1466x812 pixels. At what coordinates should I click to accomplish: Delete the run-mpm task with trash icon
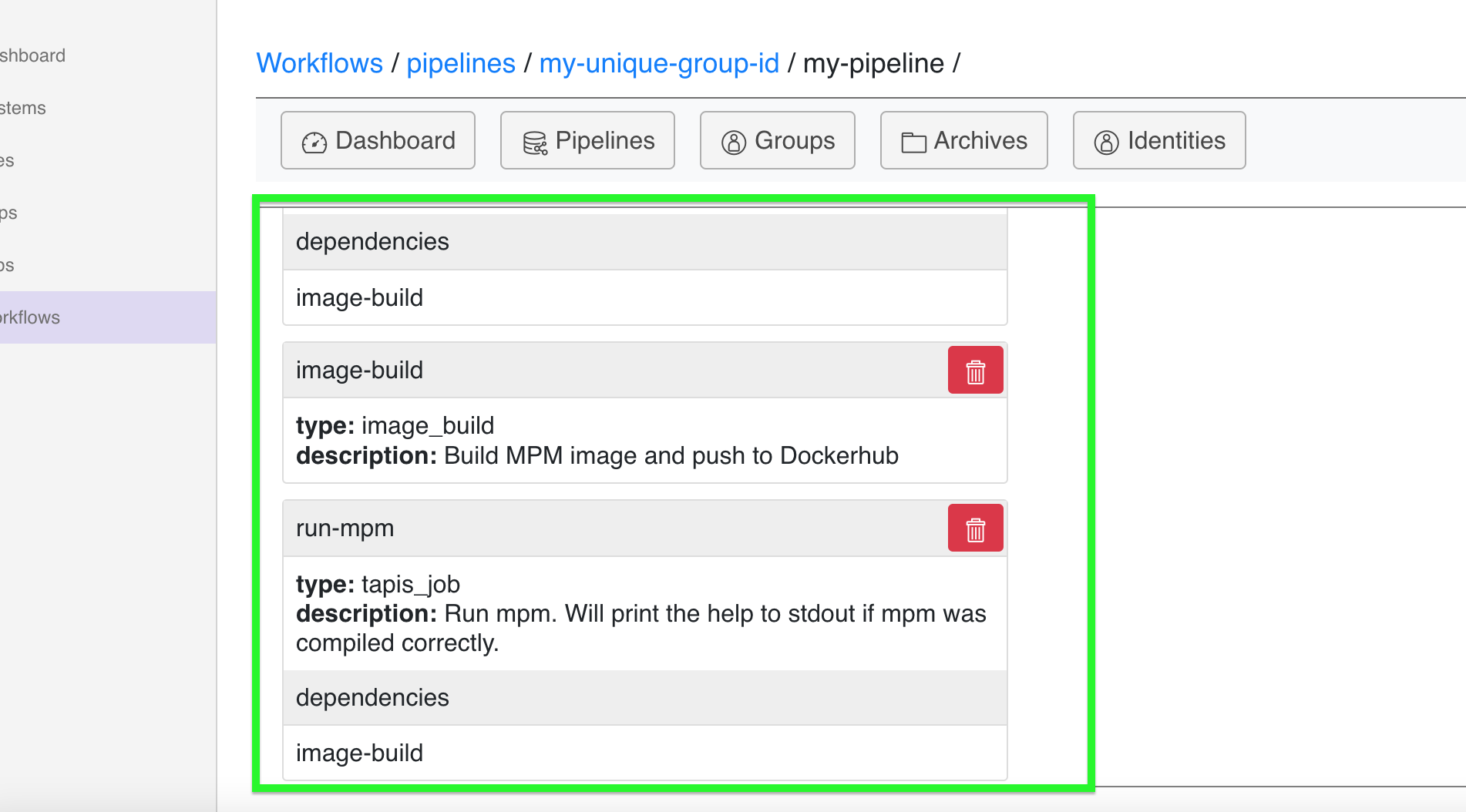(x=975, y=528)
